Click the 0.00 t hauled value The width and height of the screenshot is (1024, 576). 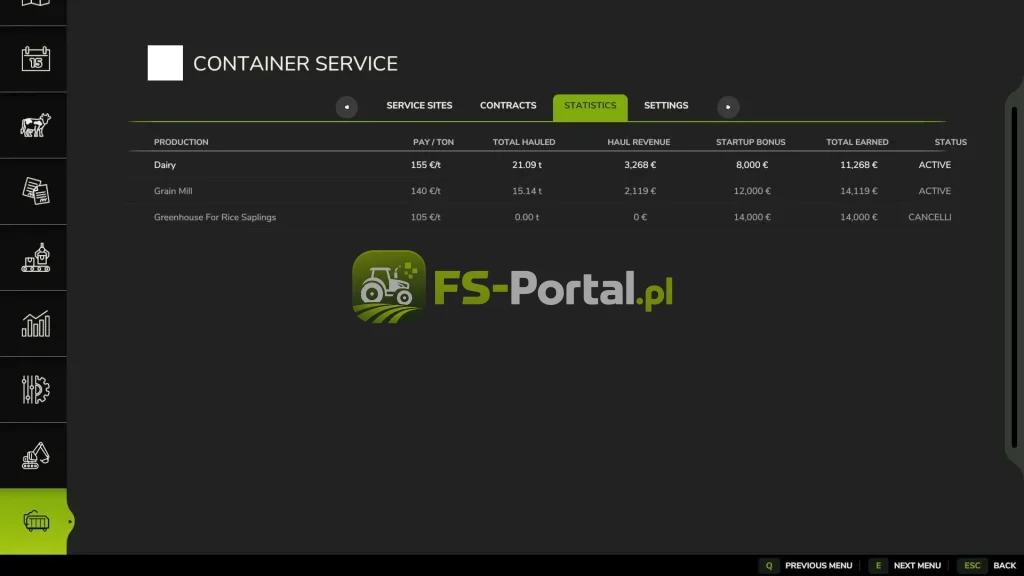[x=526, y=217]
